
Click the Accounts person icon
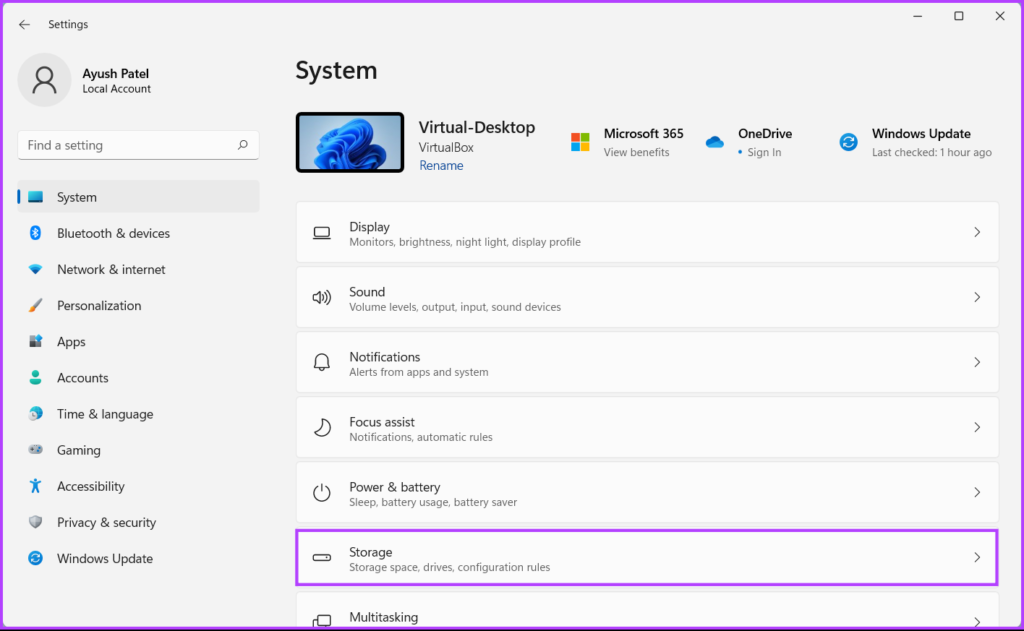pos(35,377)
